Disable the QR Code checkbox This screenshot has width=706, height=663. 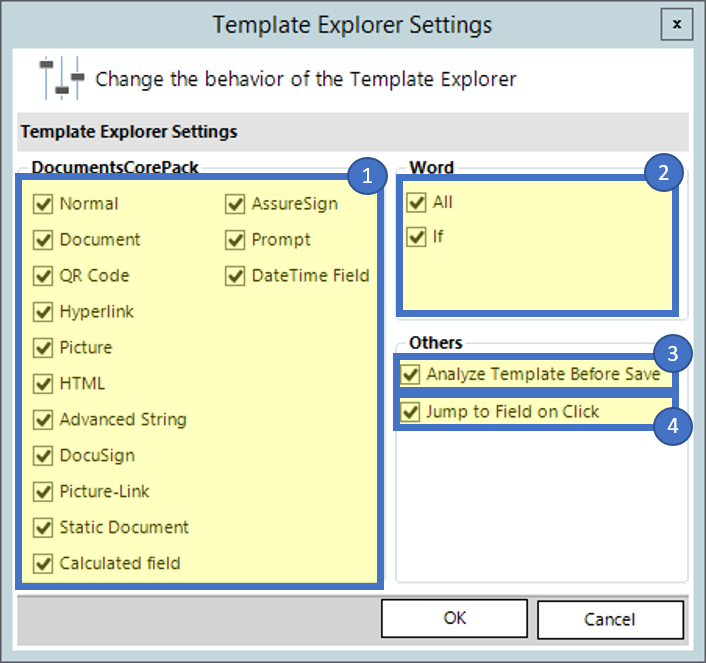click(43, 276)
